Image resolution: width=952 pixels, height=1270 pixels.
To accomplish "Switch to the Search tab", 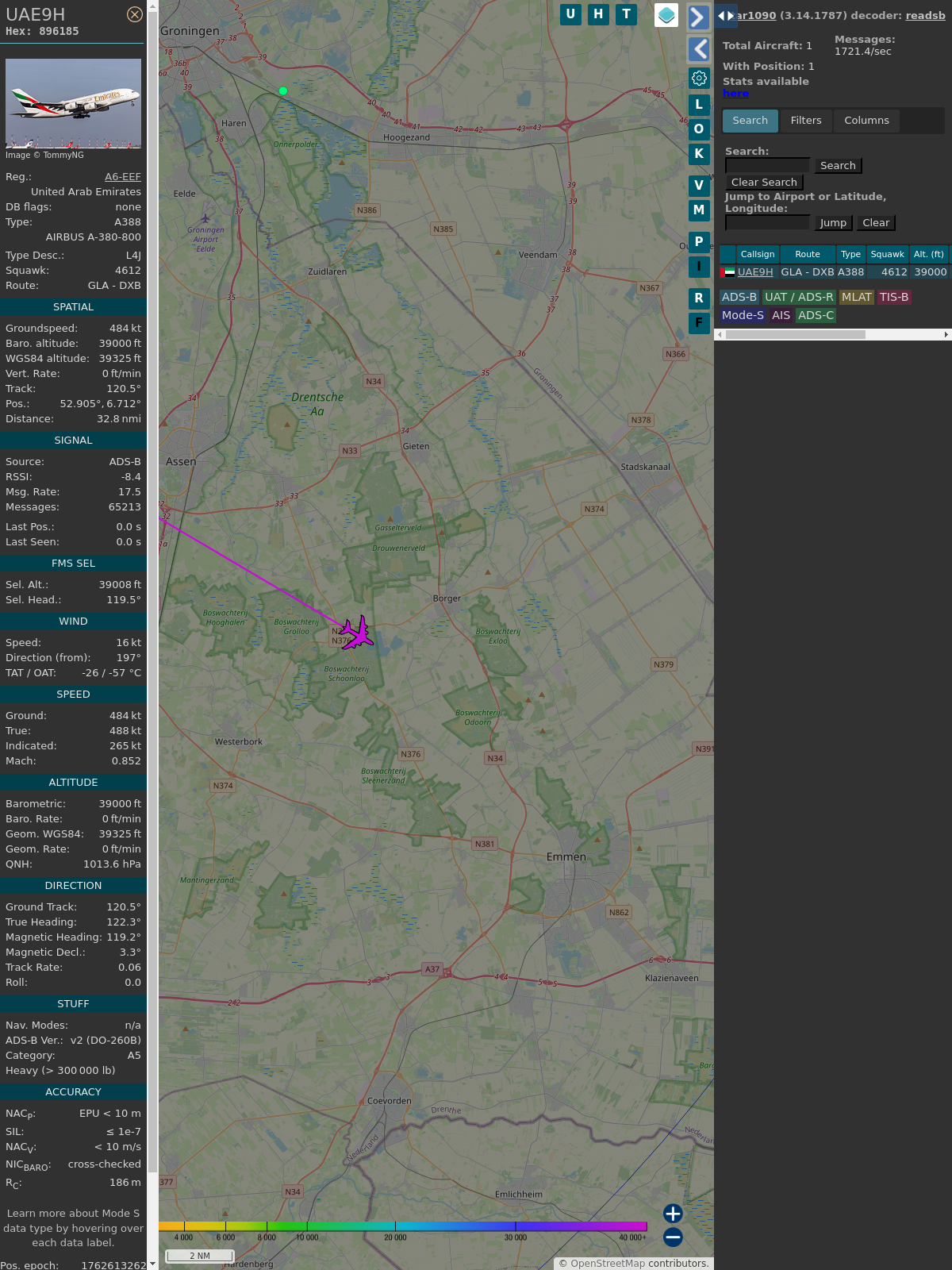I will point(750,121).
